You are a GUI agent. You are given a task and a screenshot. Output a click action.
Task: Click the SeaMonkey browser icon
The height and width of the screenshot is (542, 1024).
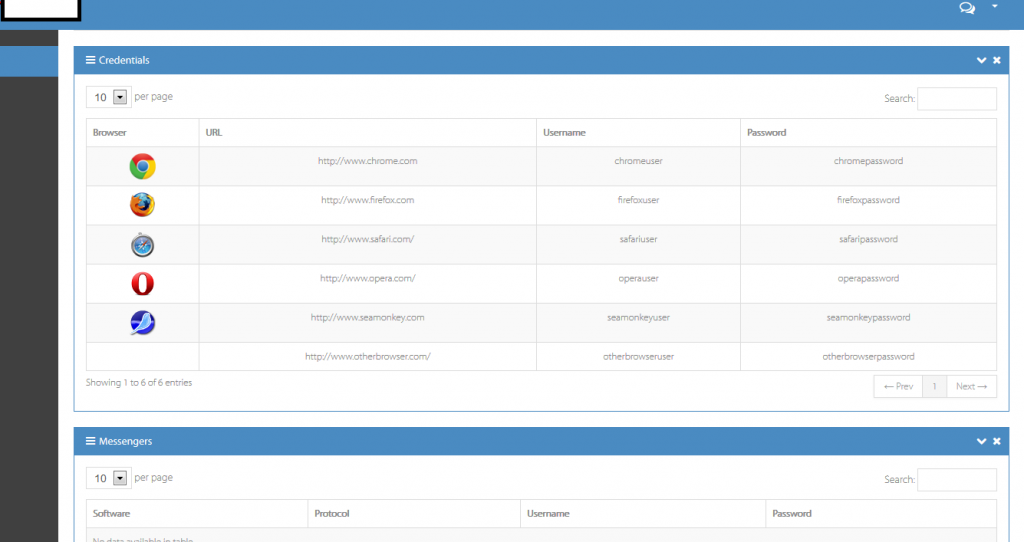coord(142,323)
